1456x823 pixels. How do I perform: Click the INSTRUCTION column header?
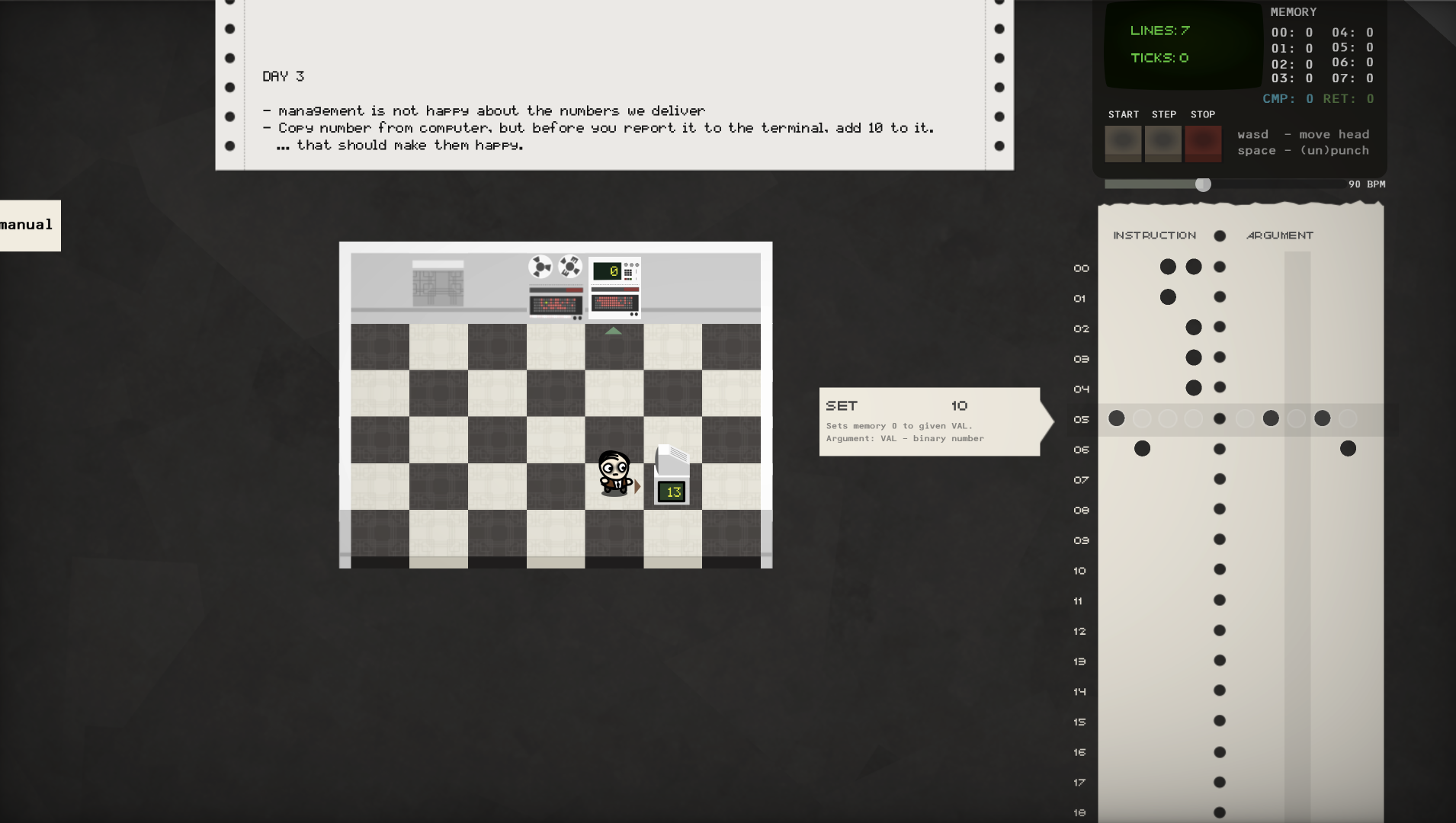click(1154, 235)
